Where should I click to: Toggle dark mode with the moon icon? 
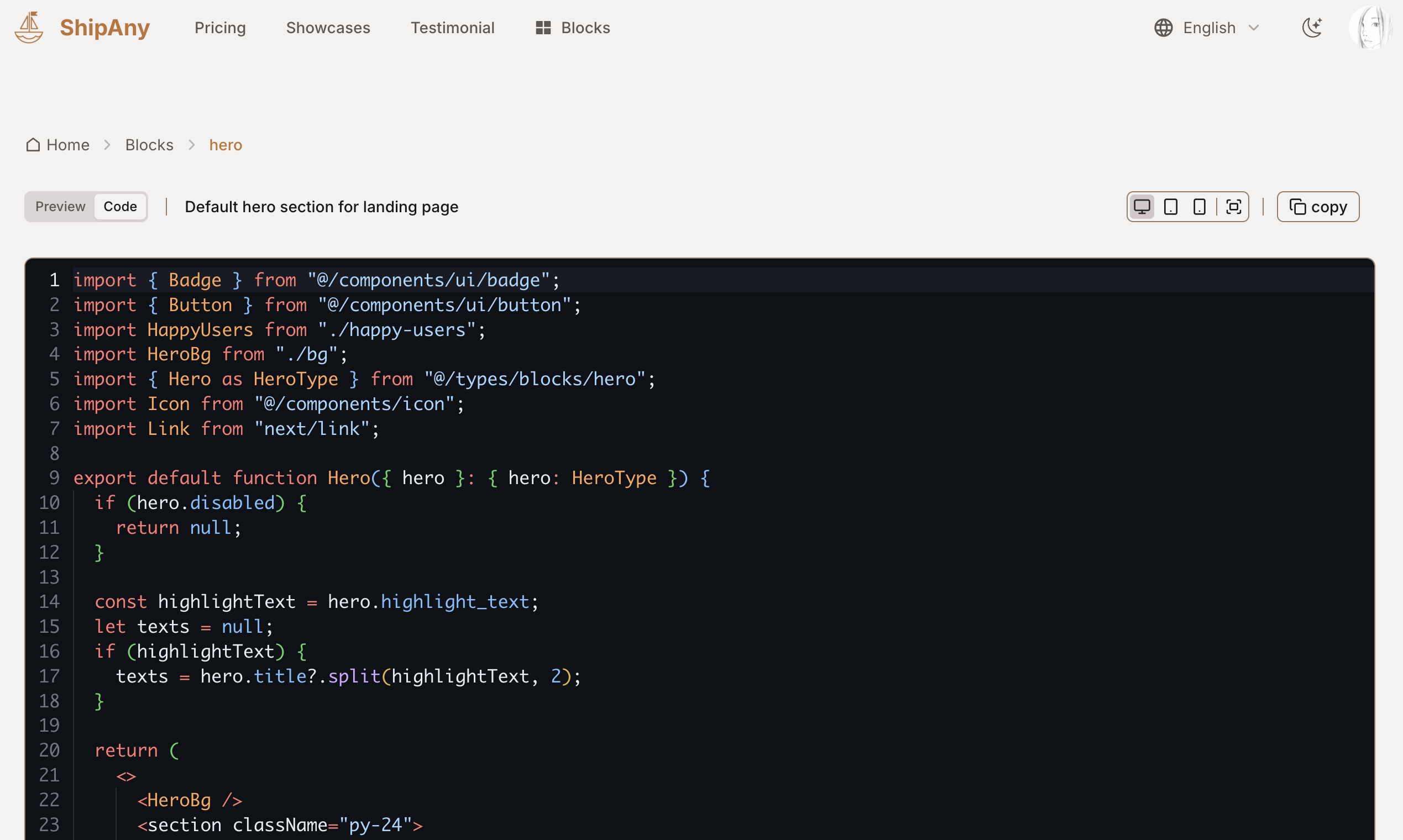click(x=1312, y=28)
